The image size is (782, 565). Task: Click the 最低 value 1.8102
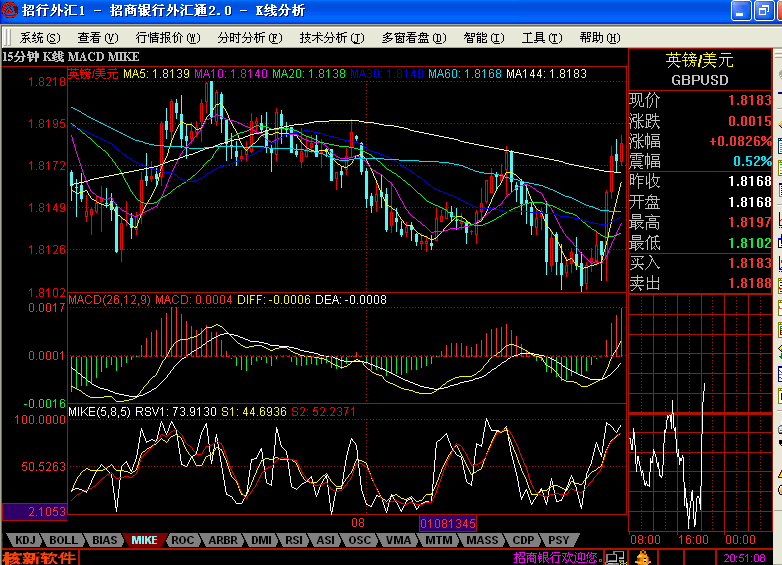(x=750, y=243)
